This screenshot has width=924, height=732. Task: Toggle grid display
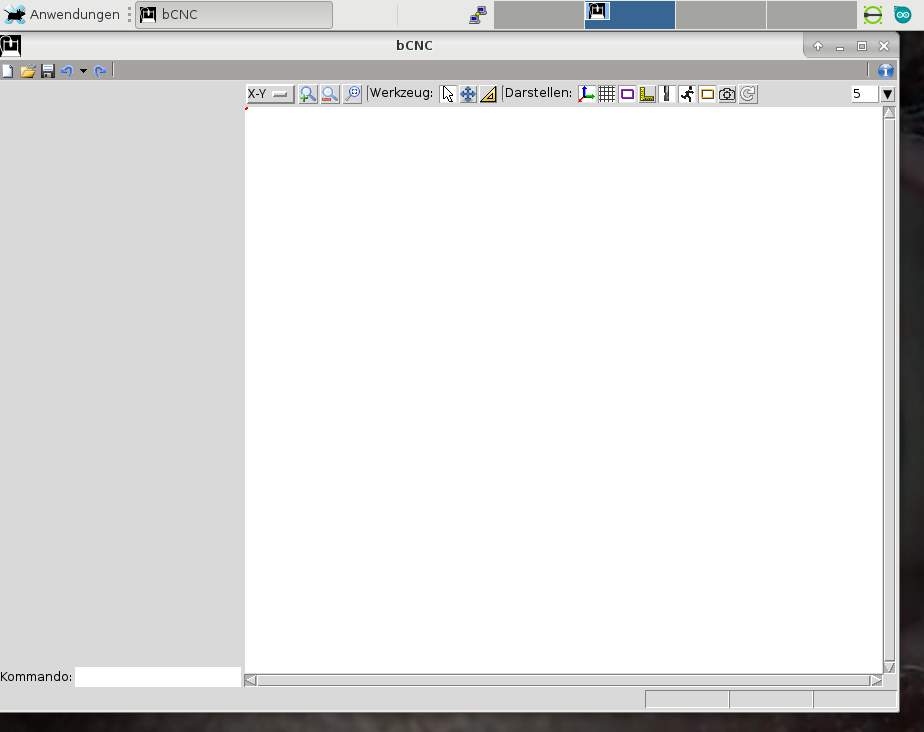[606, 94]
